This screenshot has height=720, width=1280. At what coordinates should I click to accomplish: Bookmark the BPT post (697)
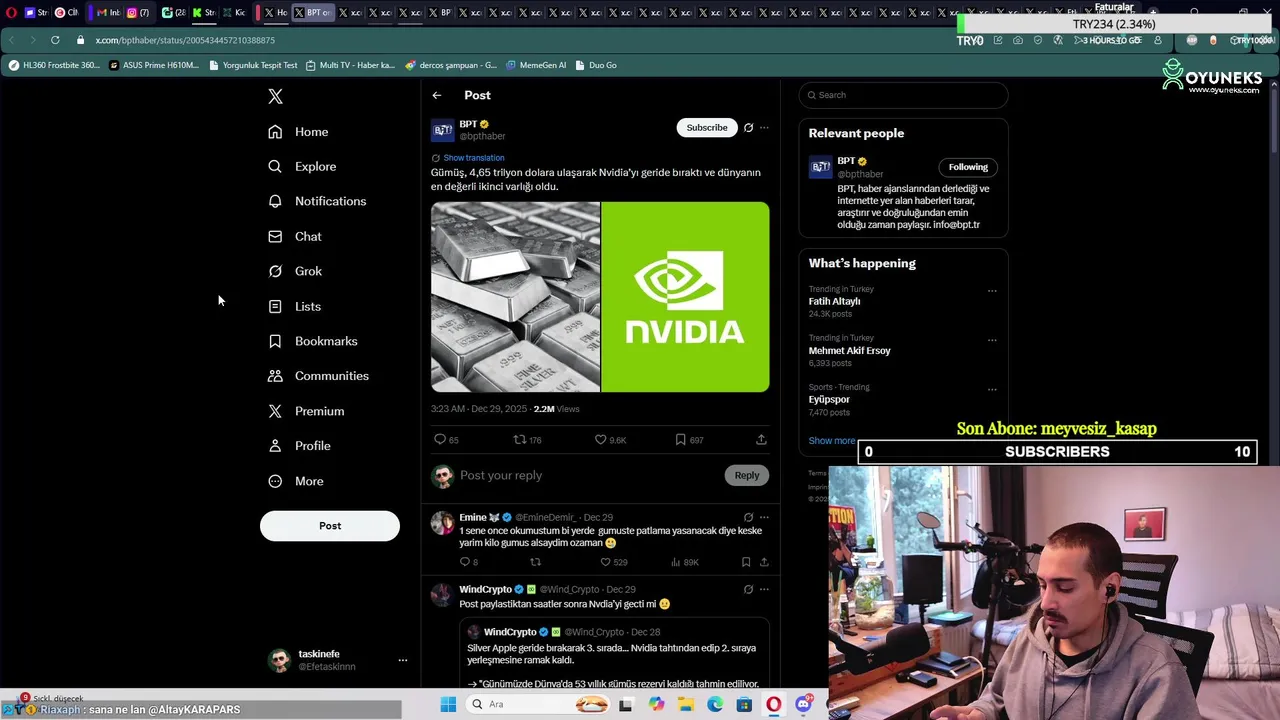689,440
